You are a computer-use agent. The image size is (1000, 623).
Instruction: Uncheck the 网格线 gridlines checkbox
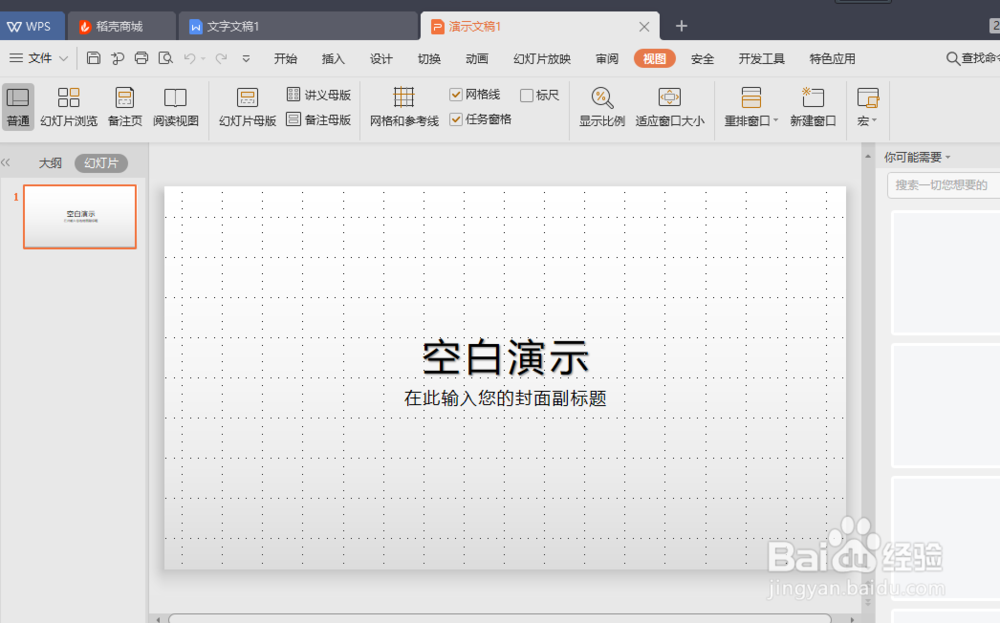pyautogui.click(x=458, y=93)
